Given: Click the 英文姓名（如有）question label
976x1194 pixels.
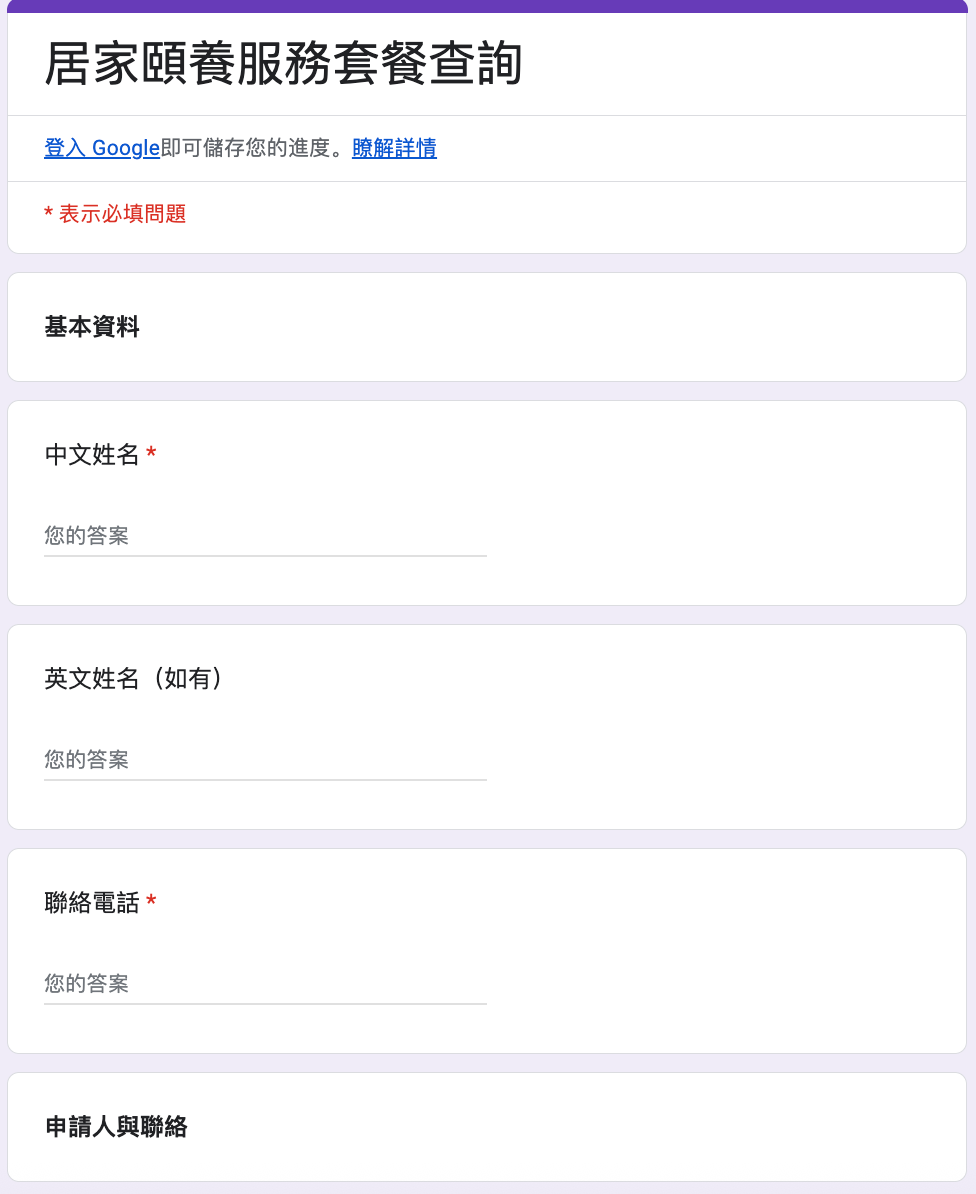Looking at the screenshot, I should click(x=134, y=679).
